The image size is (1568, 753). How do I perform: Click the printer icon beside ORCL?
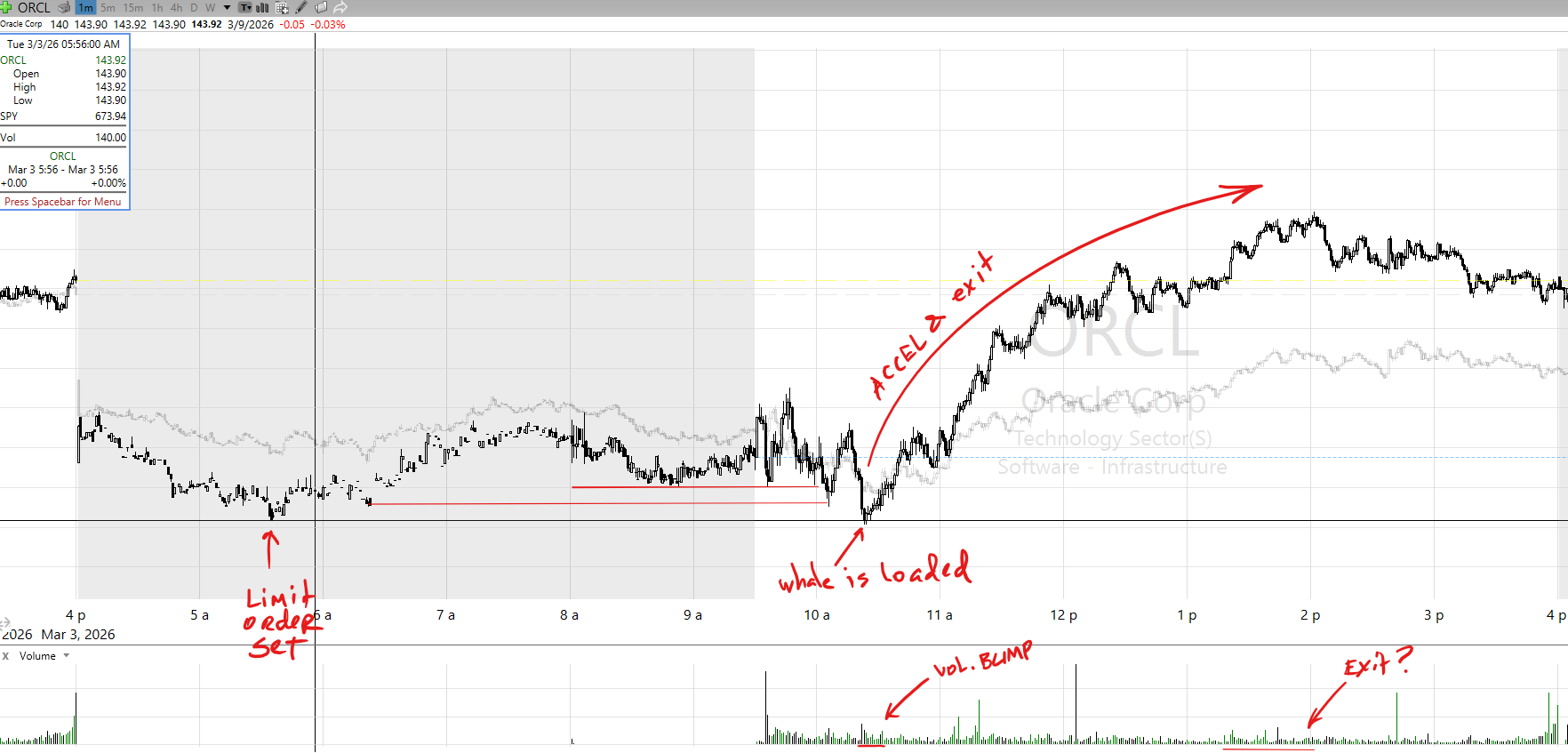coord(64,7)
